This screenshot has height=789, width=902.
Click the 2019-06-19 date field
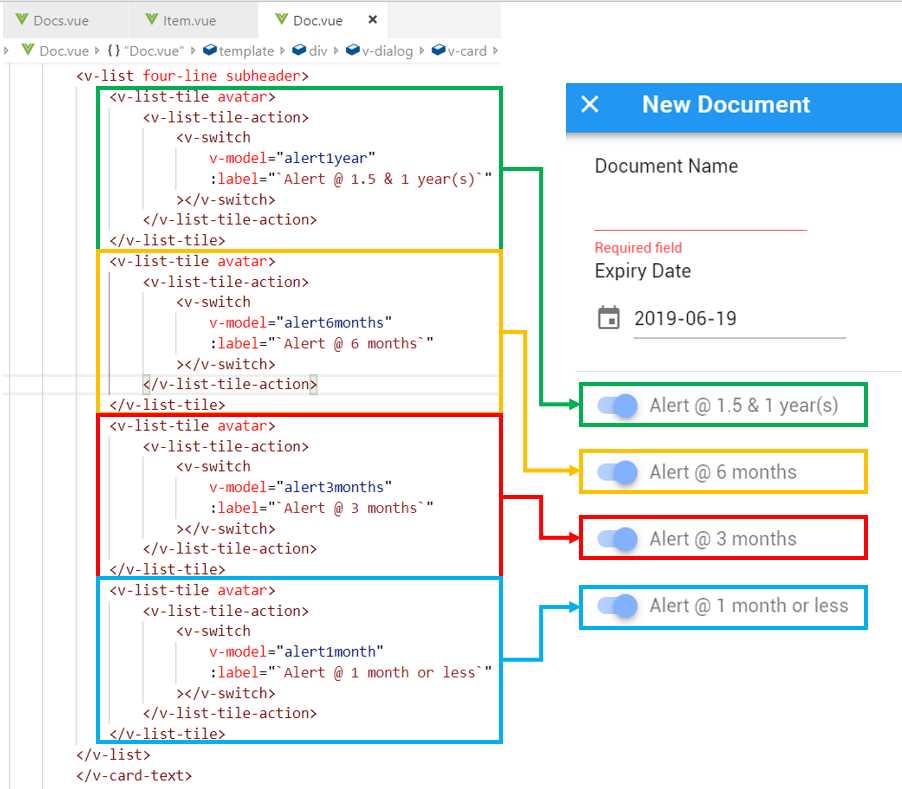click(x=688, y=318)
